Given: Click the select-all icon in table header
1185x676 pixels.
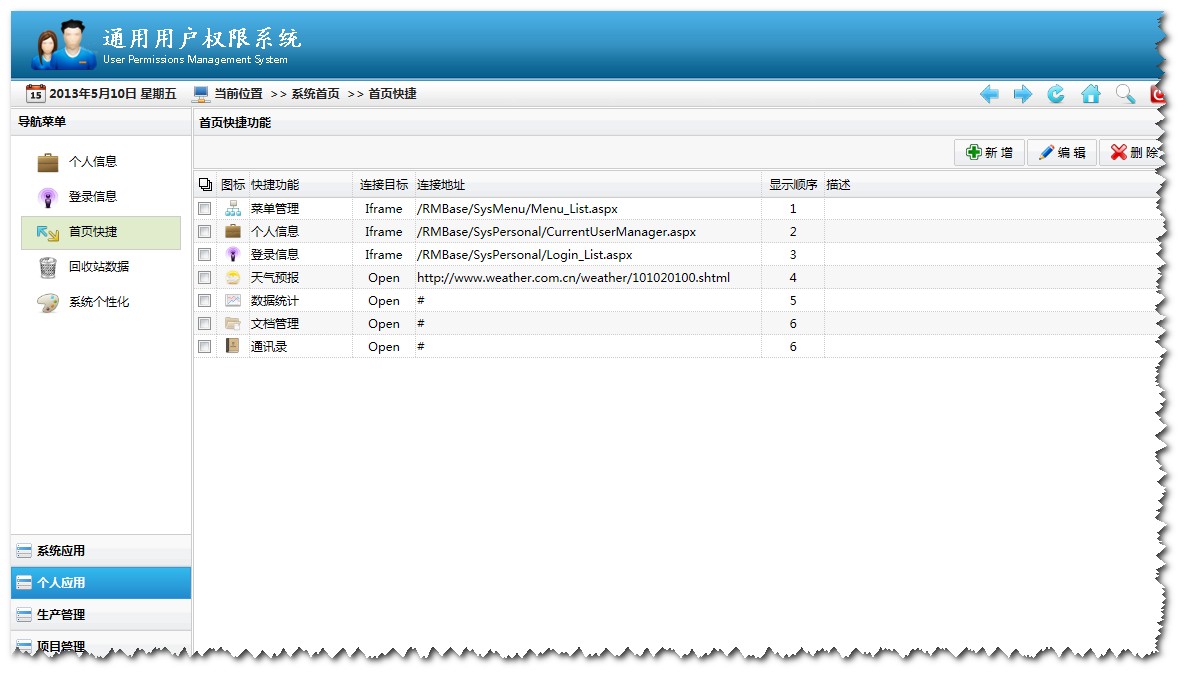Looking at the screenshot, I should tap(205, 184).
